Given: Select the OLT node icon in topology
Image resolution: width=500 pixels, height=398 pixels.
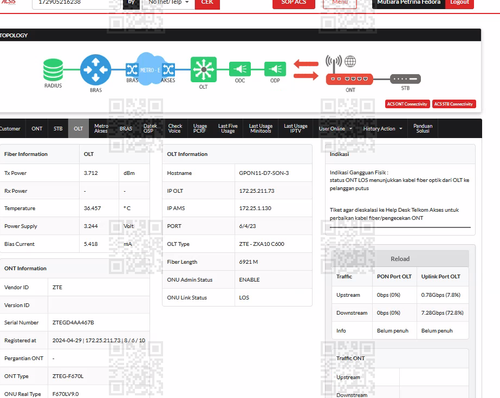Looking at the screenshot, I should (203, 69).
